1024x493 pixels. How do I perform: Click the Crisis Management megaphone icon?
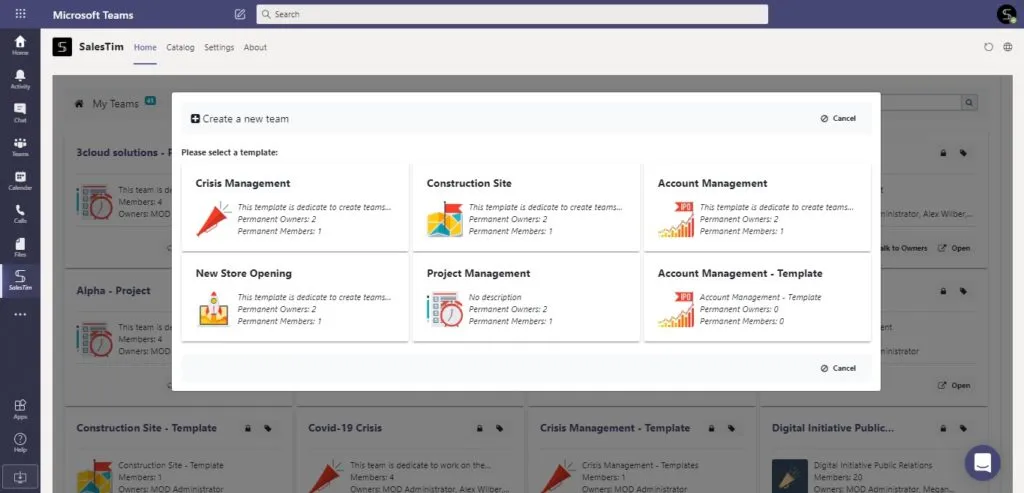click(x=214, y=219)
